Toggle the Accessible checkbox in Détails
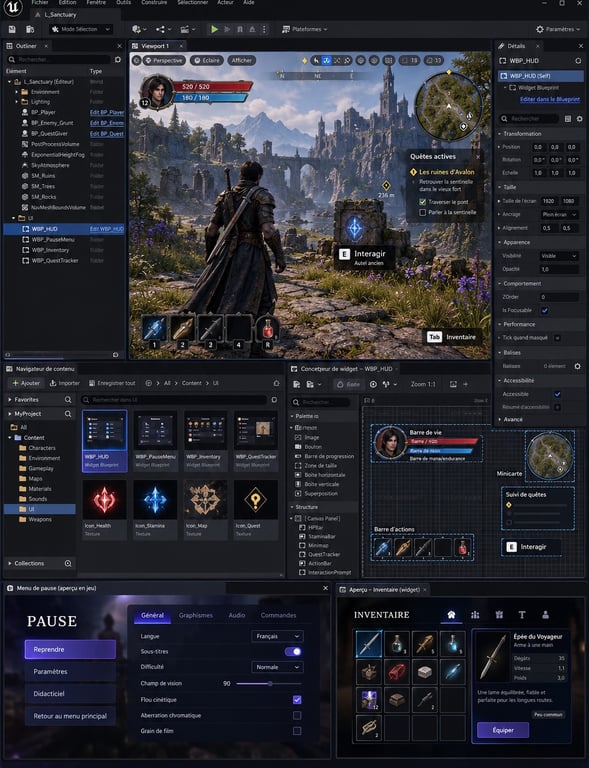This screenshot has height=768, width=589. click(557, 394)
